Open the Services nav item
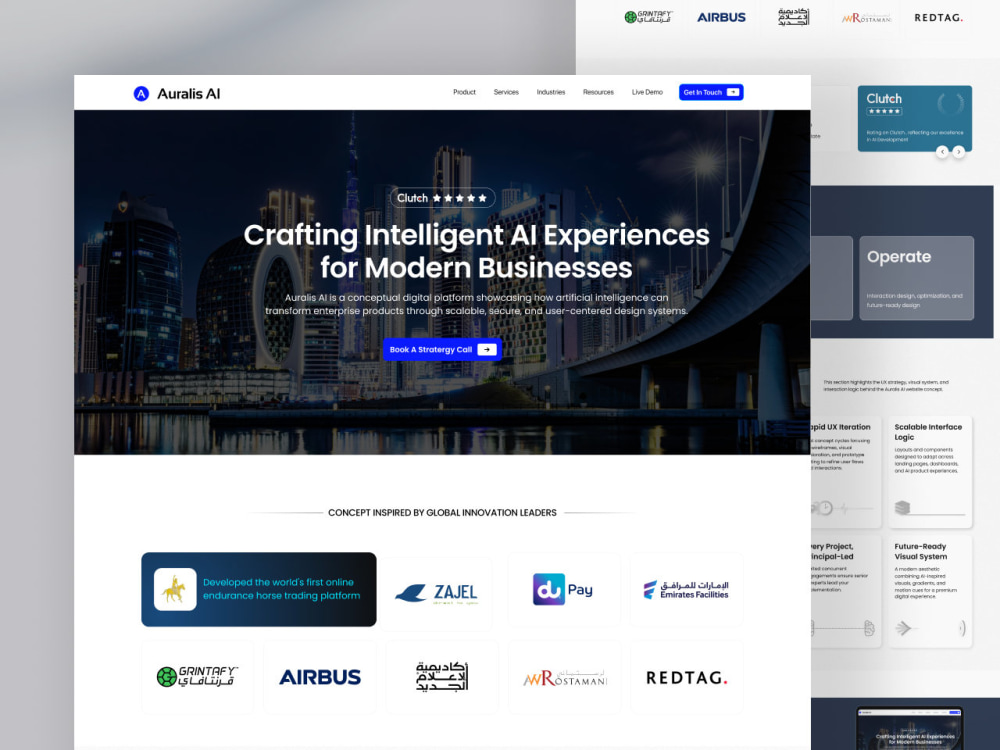Image resolution: width=1000 pixels, height=750 pixels. coord(506,92)
